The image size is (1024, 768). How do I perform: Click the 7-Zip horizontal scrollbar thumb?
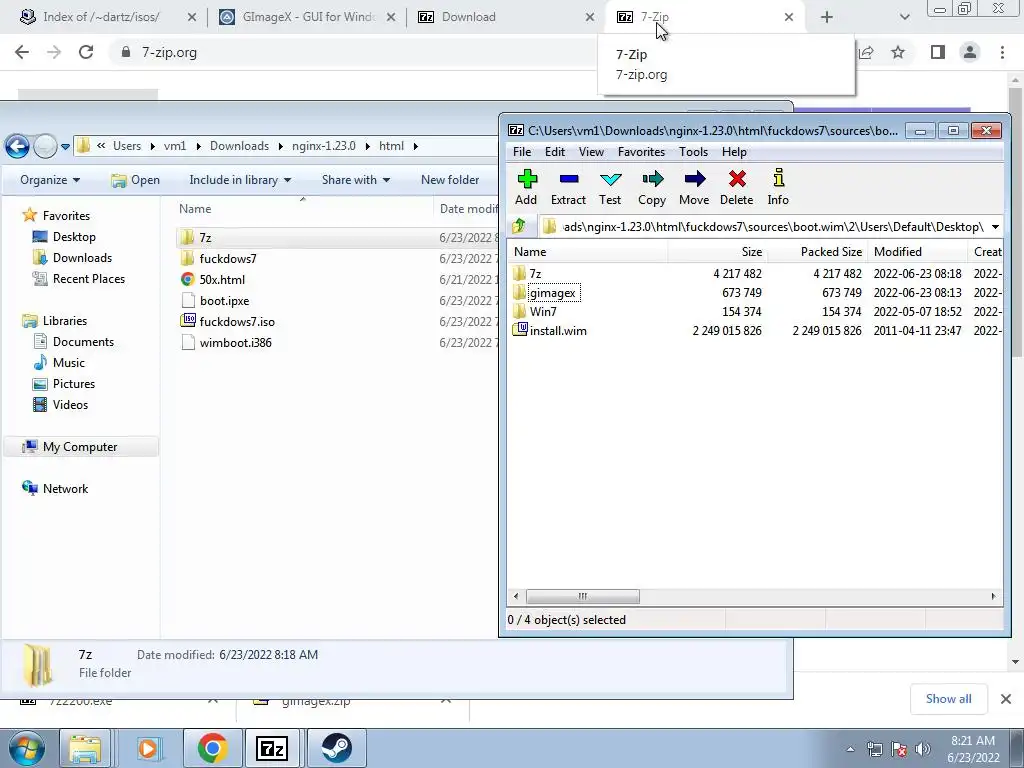[583, 596]
